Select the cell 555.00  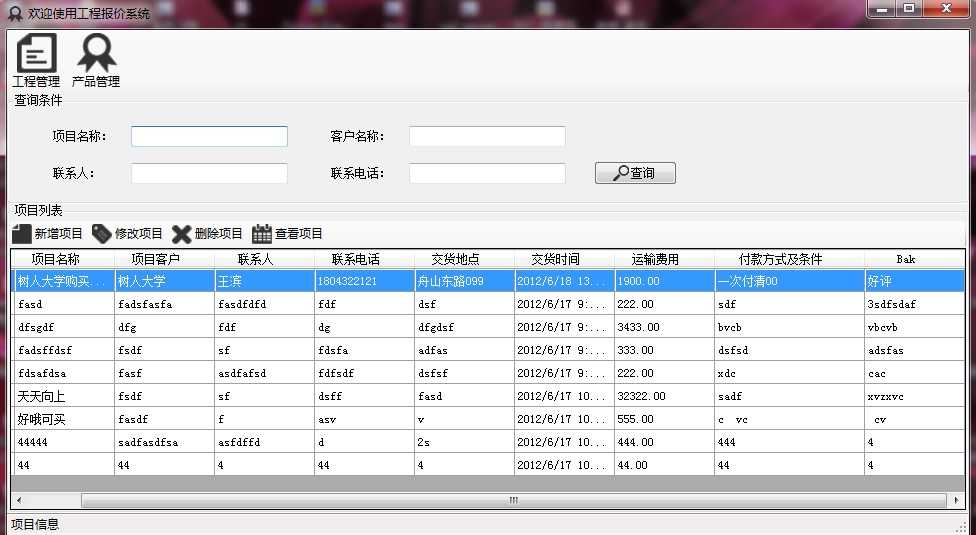click(x=665, y=419)
